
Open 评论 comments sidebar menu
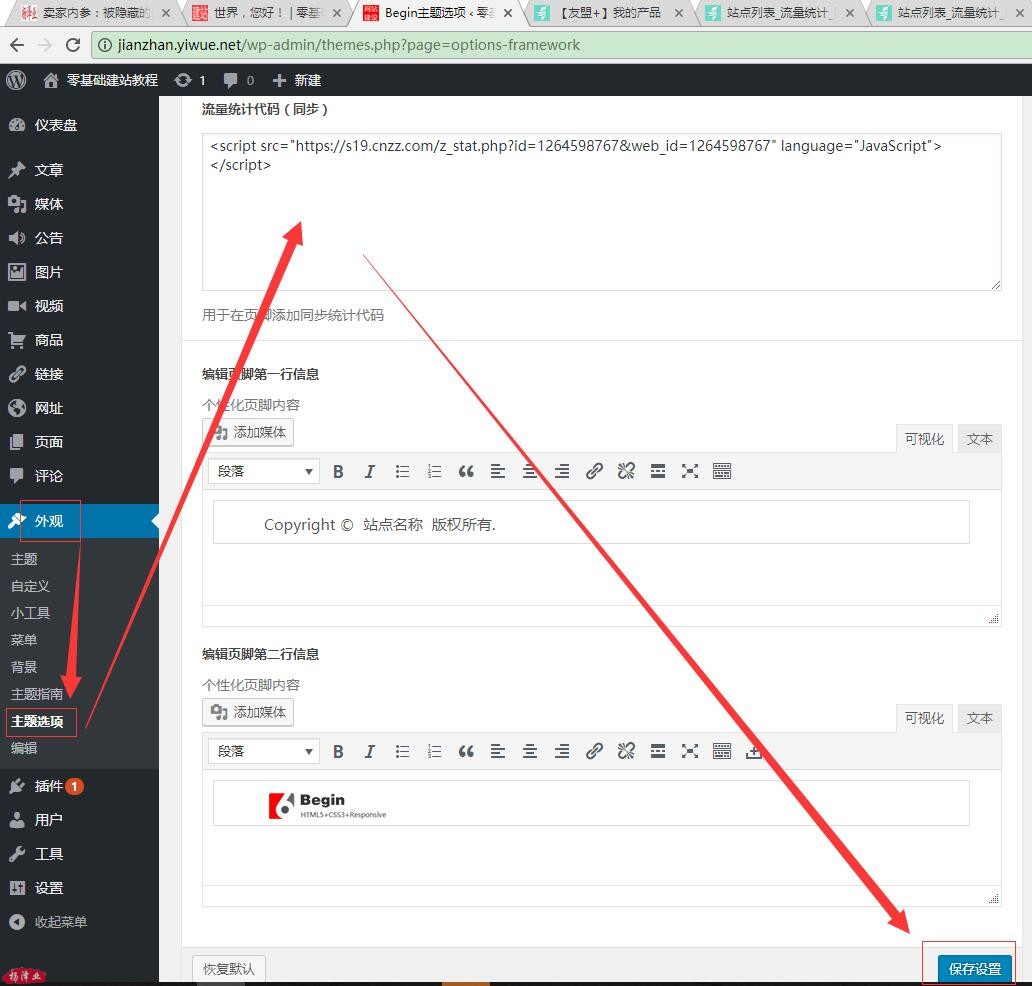79,476
